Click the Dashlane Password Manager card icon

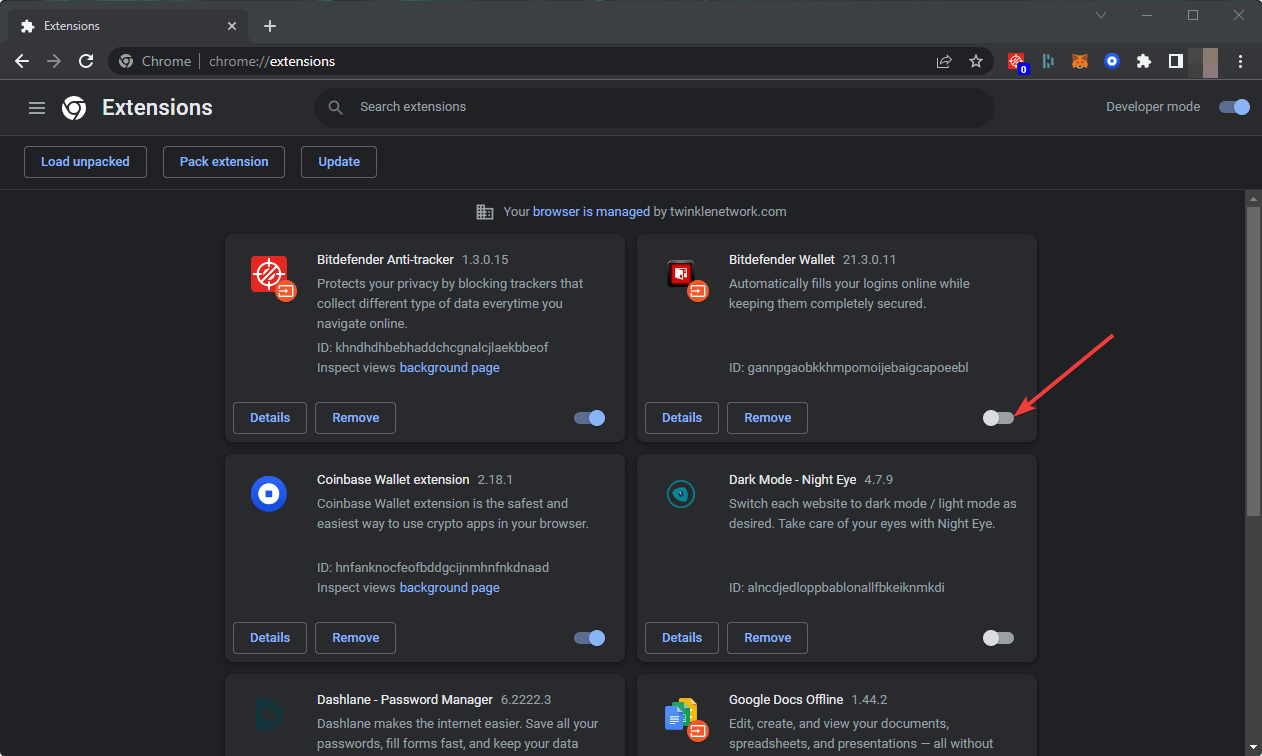tap(269, 713)
